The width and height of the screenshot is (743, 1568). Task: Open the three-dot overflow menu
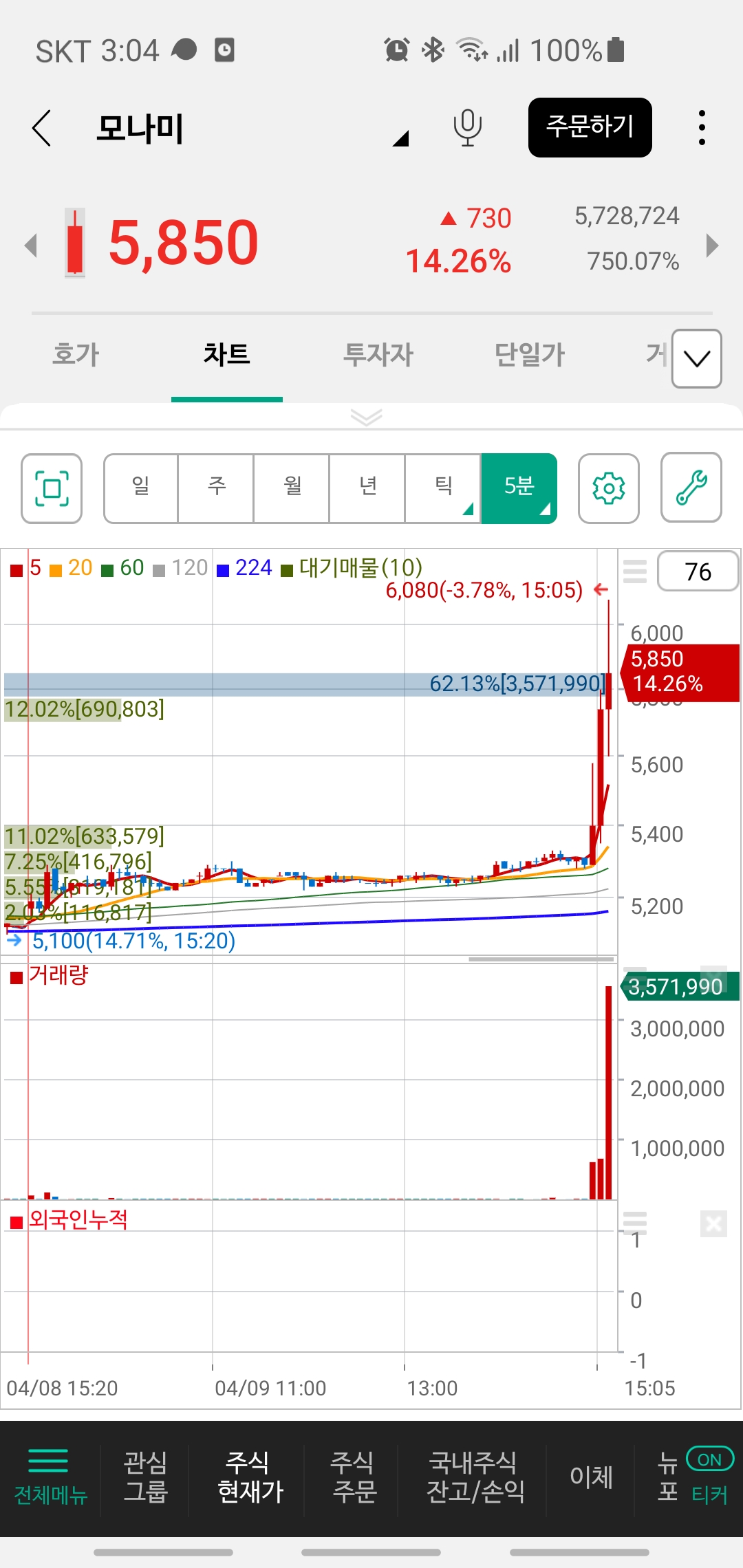(x=701, y=128)
